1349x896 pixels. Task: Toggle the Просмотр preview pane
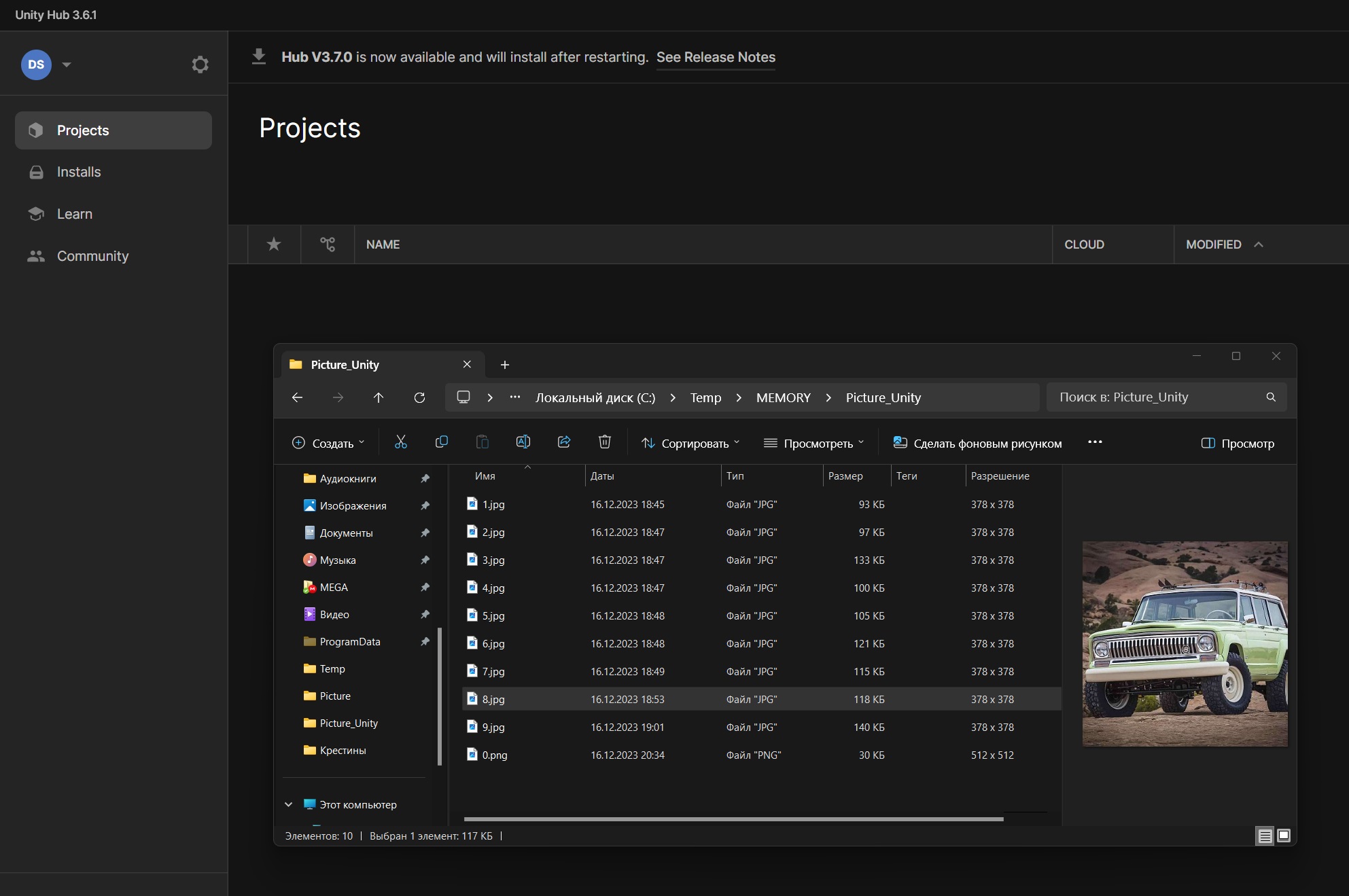[1238, 443]
